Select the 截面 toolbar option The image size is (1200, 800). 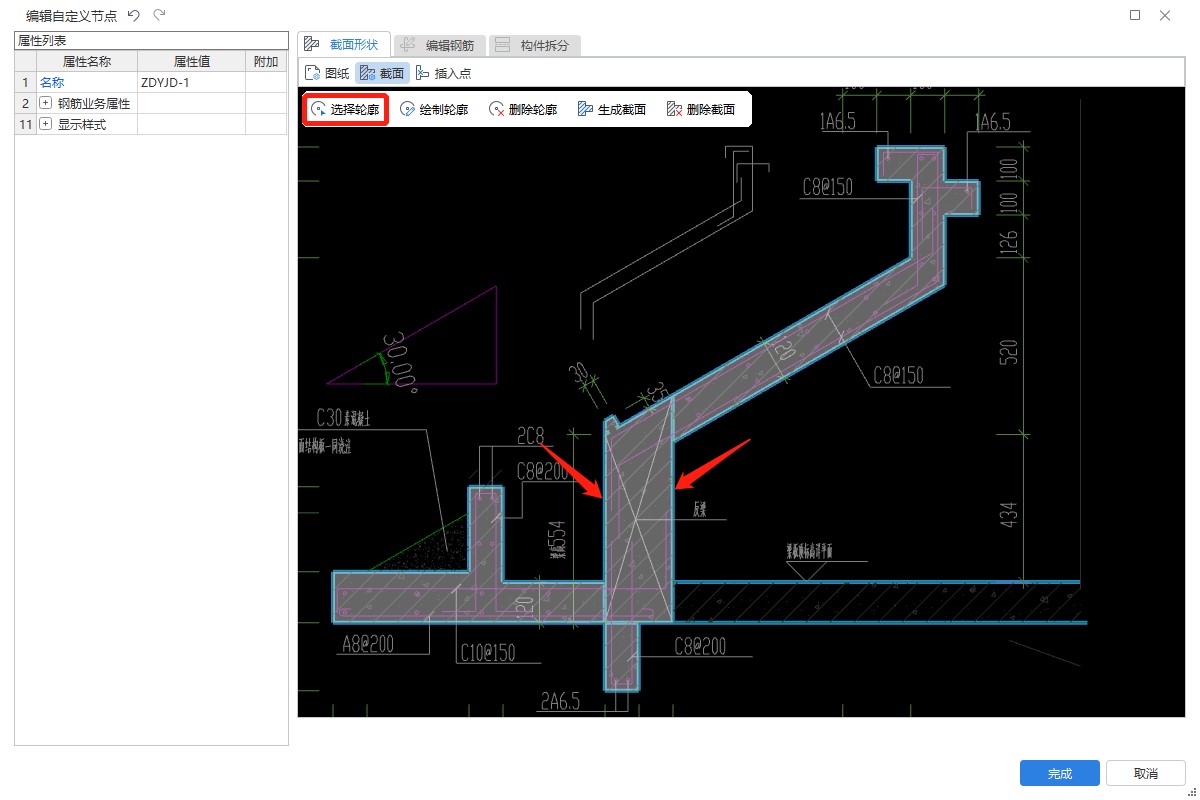tap(382, 73)
